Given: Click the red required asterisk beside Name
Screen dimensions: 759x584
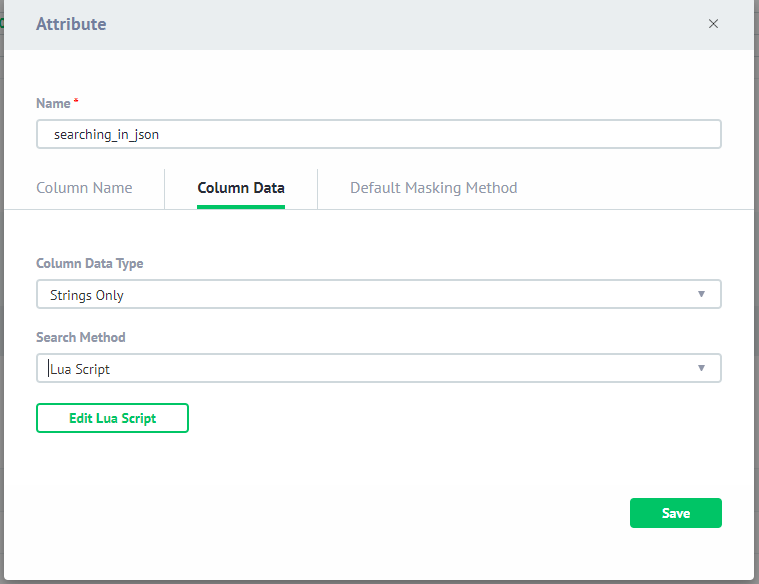Looking at the screenshot, I should [76, 102].
